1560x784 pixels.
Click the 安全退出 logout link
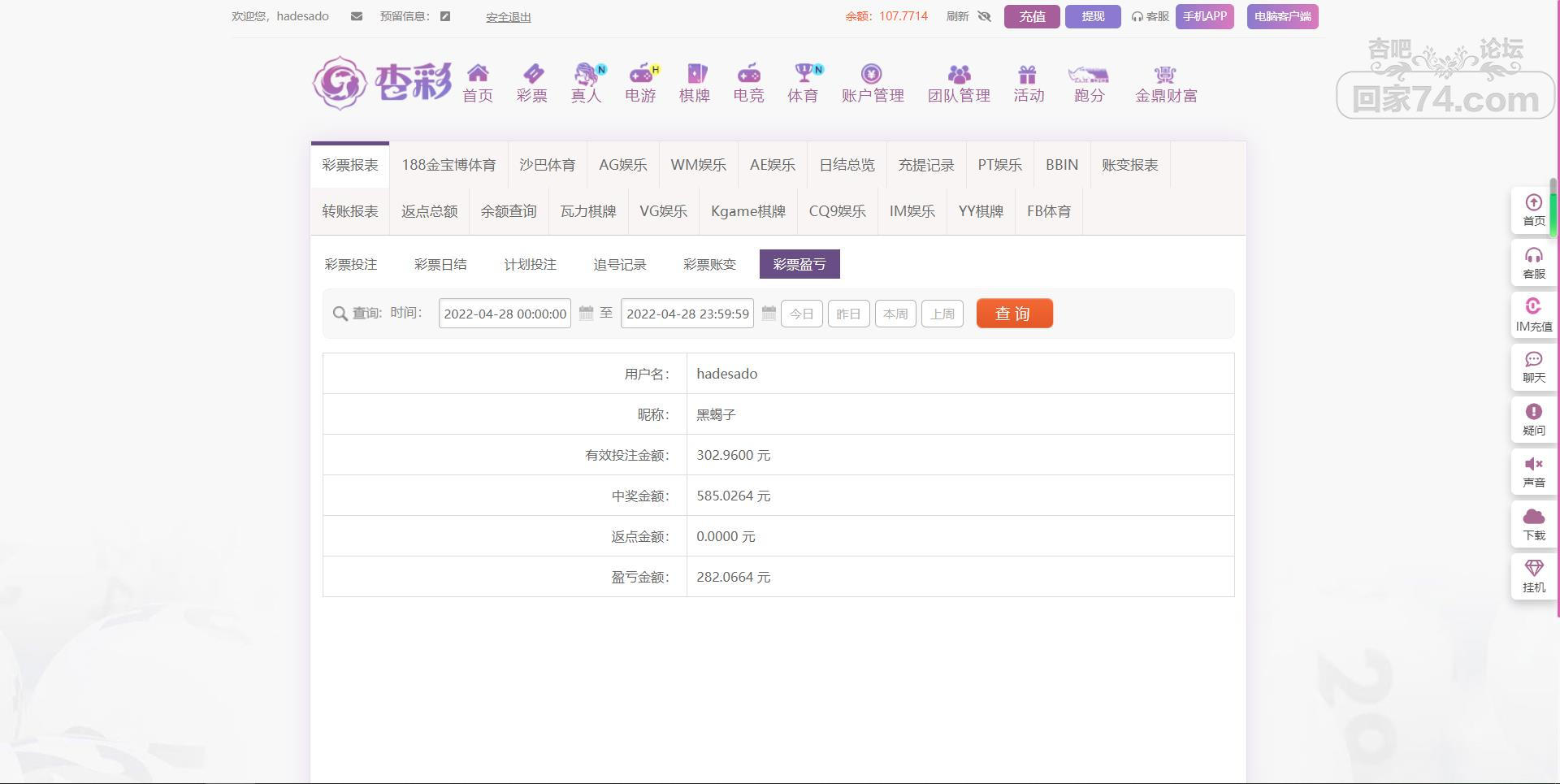point(508,17)
